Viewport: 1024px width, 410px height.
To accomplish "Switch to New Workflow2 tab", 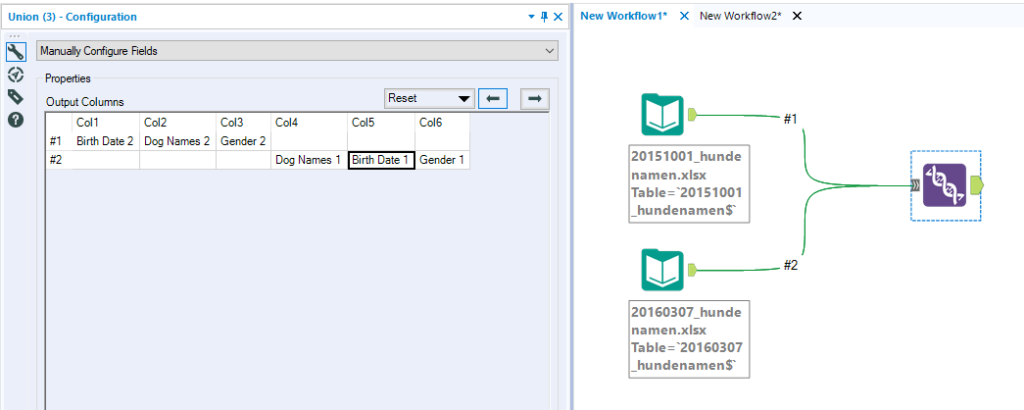I will pyautogui.click(x=741, y=16).
